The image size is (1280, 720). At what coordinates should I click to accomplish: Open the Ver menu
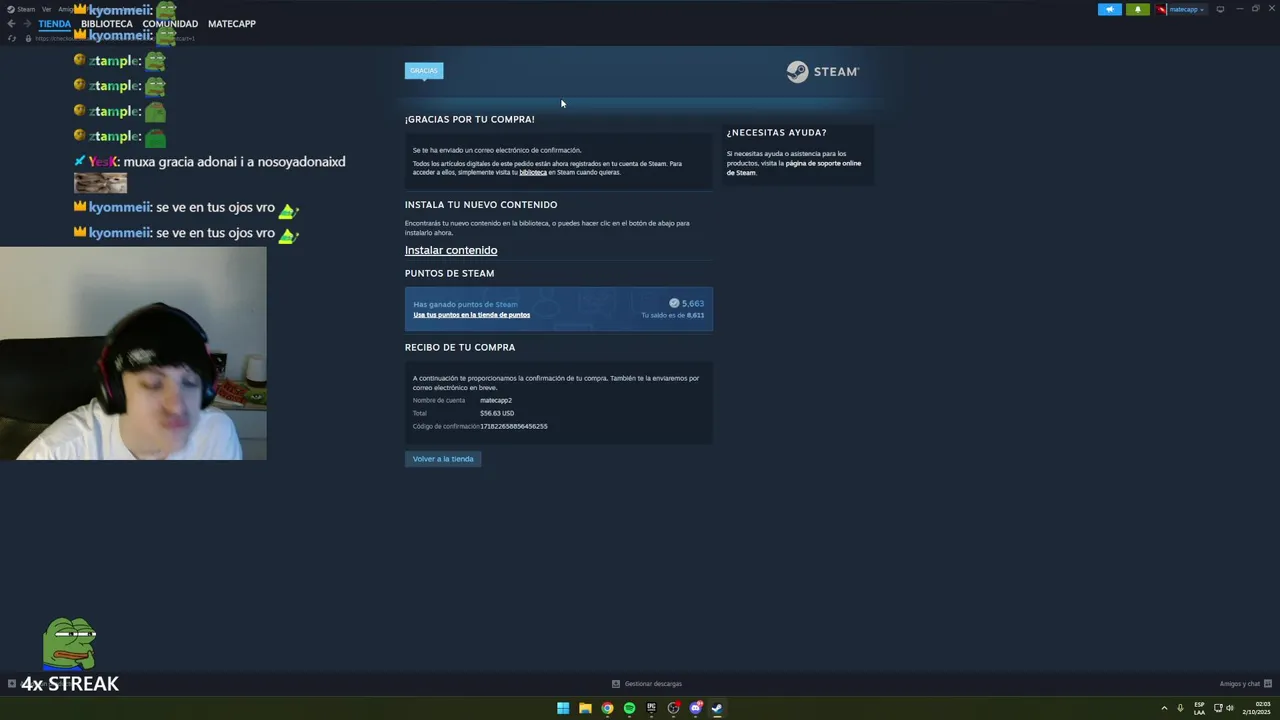coord(46,9)
